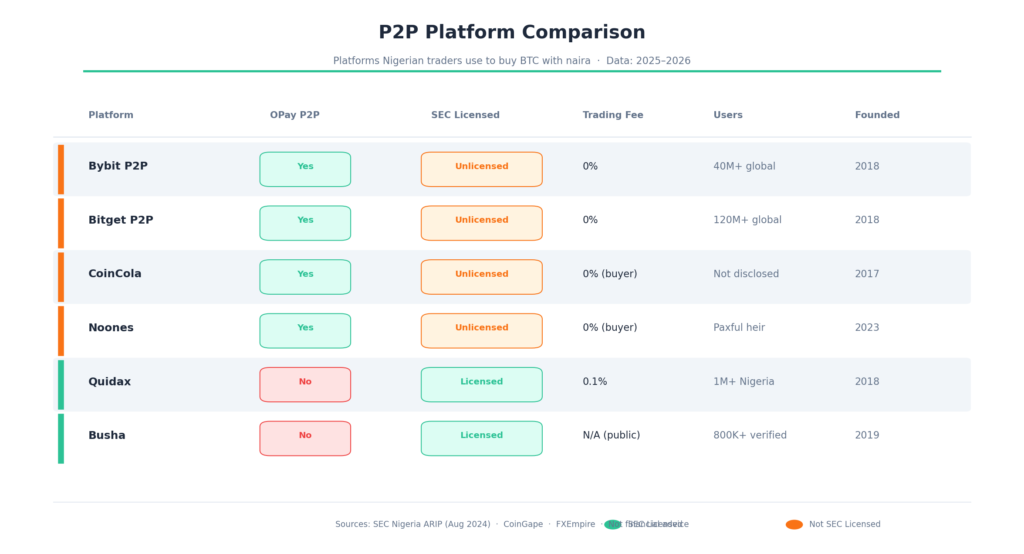Click the orange bar beside Noones
Screen dimensions: 1024x554
click(61, 330)
